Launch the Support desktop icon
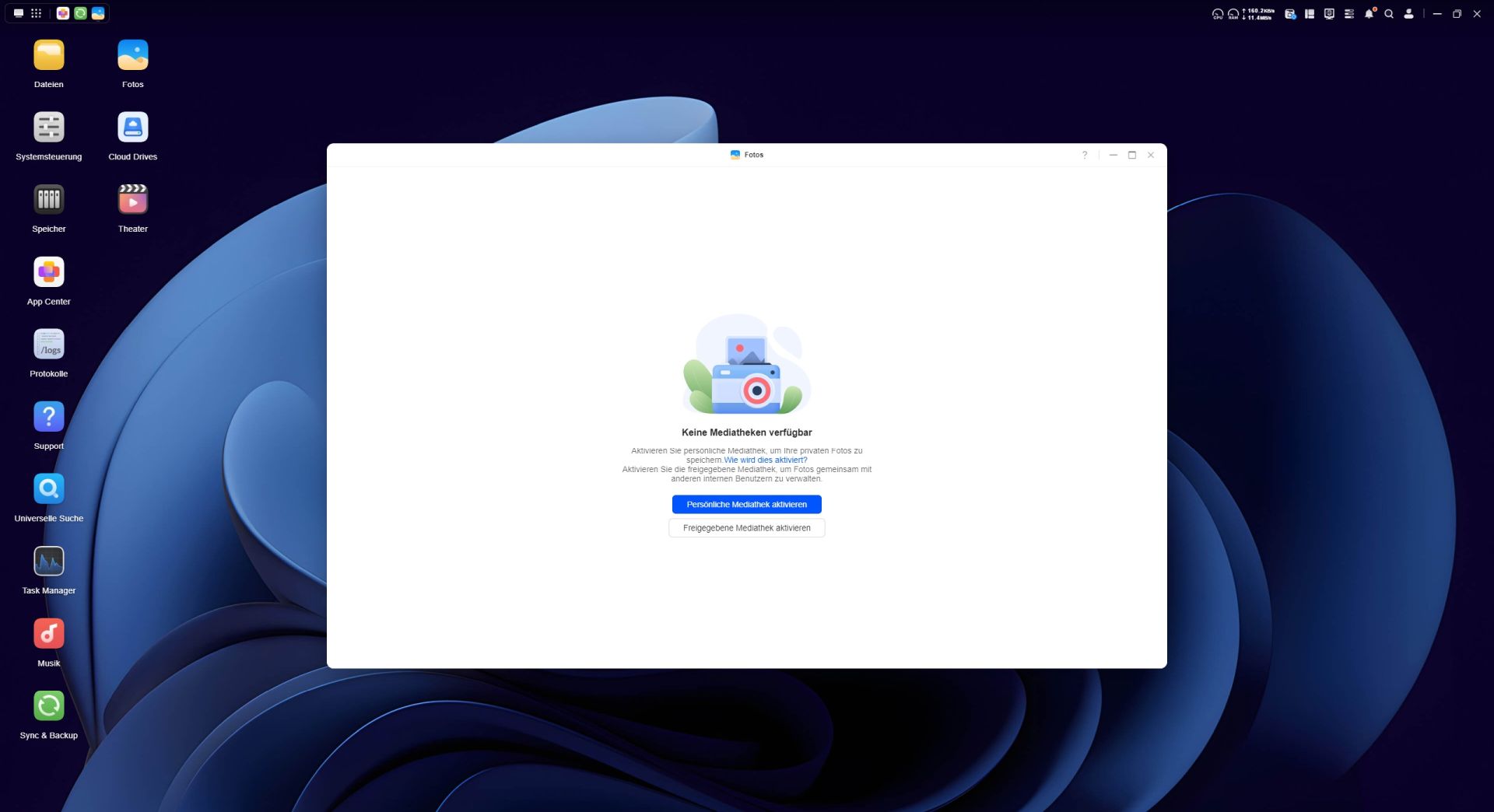 coord(48,418)
